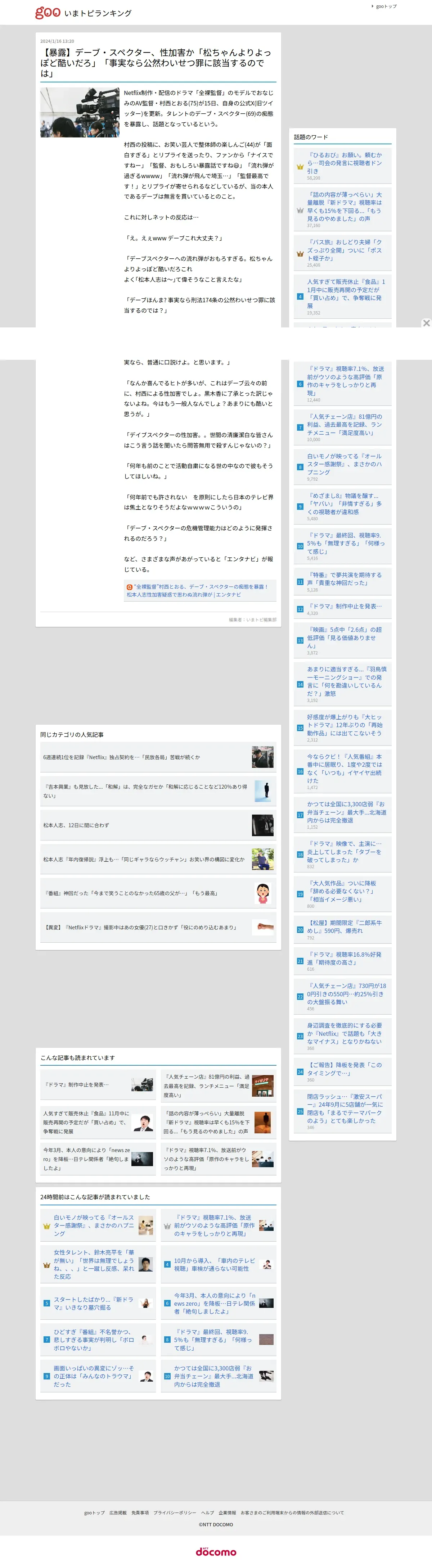
Task: Click the goo logo in the header
Action: pos(48,12)
